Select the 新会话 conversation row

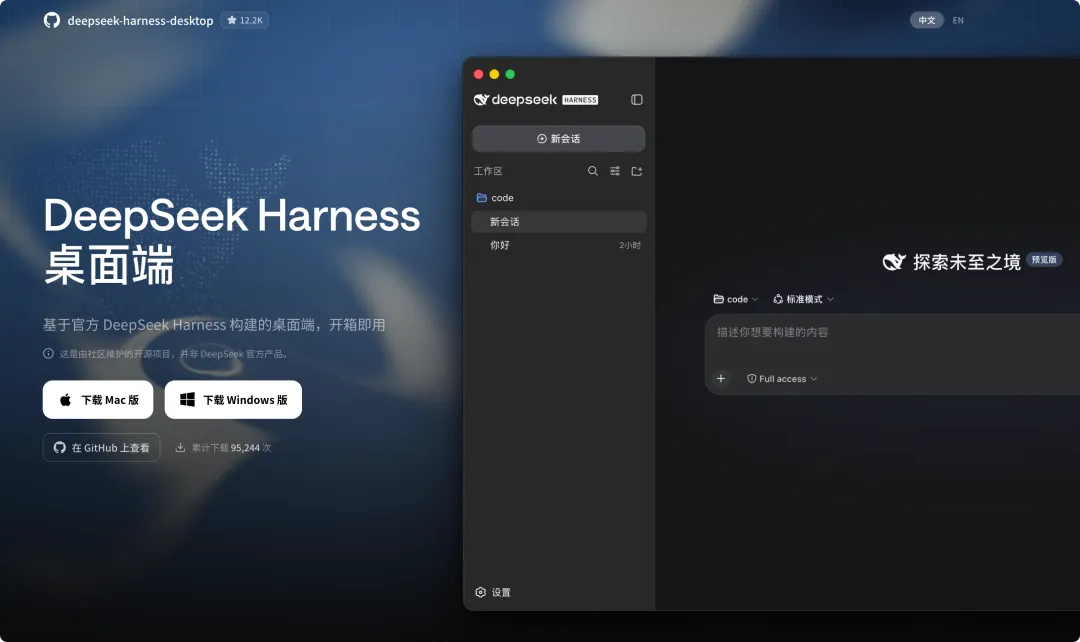click(559, 222)
